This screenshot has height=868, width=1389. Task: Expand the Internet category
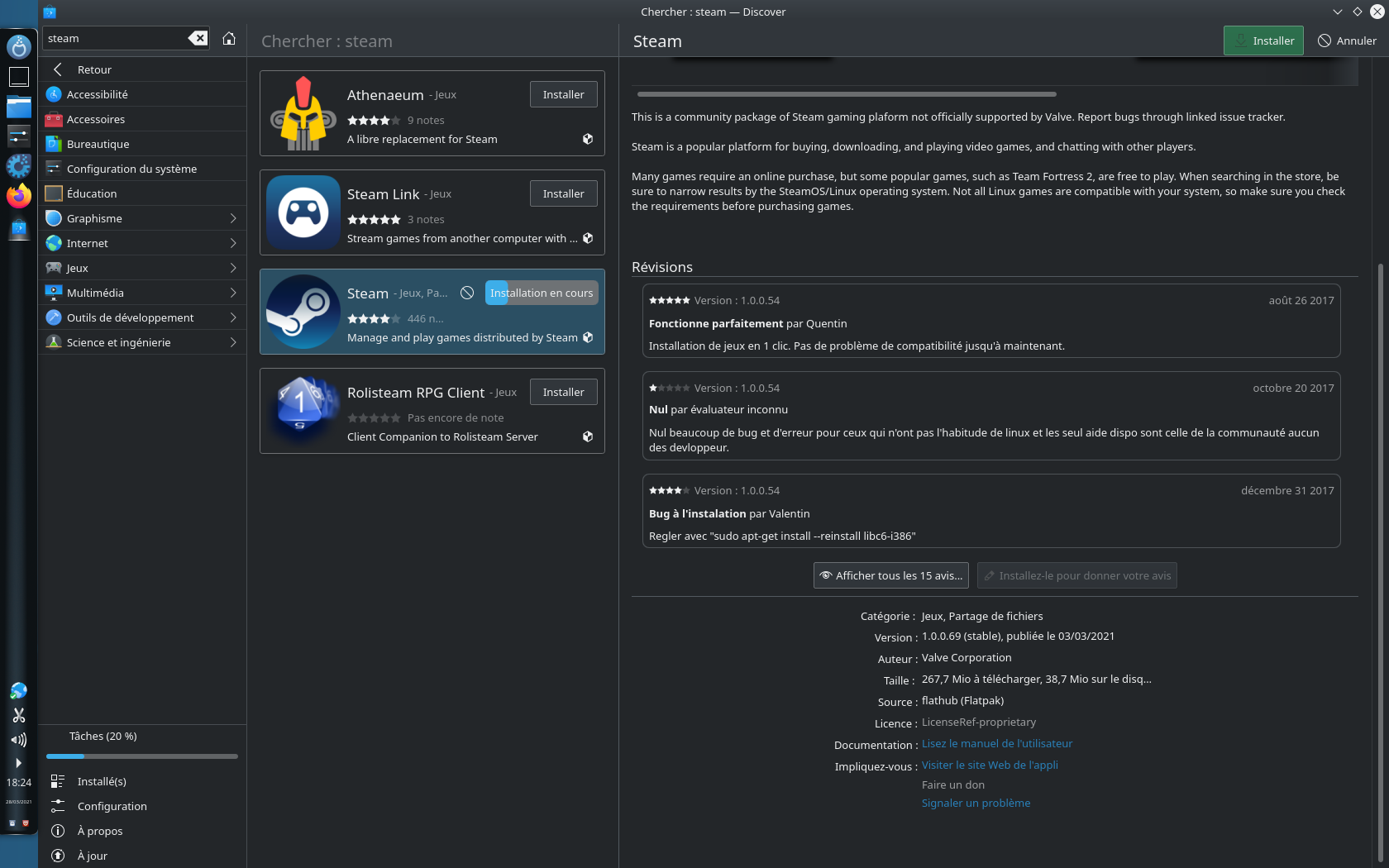tap(233, 243)
